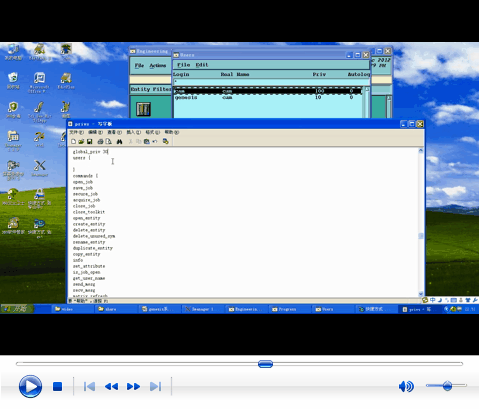Viewport: 479px width, 409px height.
Task: Click the padlock shortcut icon on the desktop
Action: tap(39, 198)
